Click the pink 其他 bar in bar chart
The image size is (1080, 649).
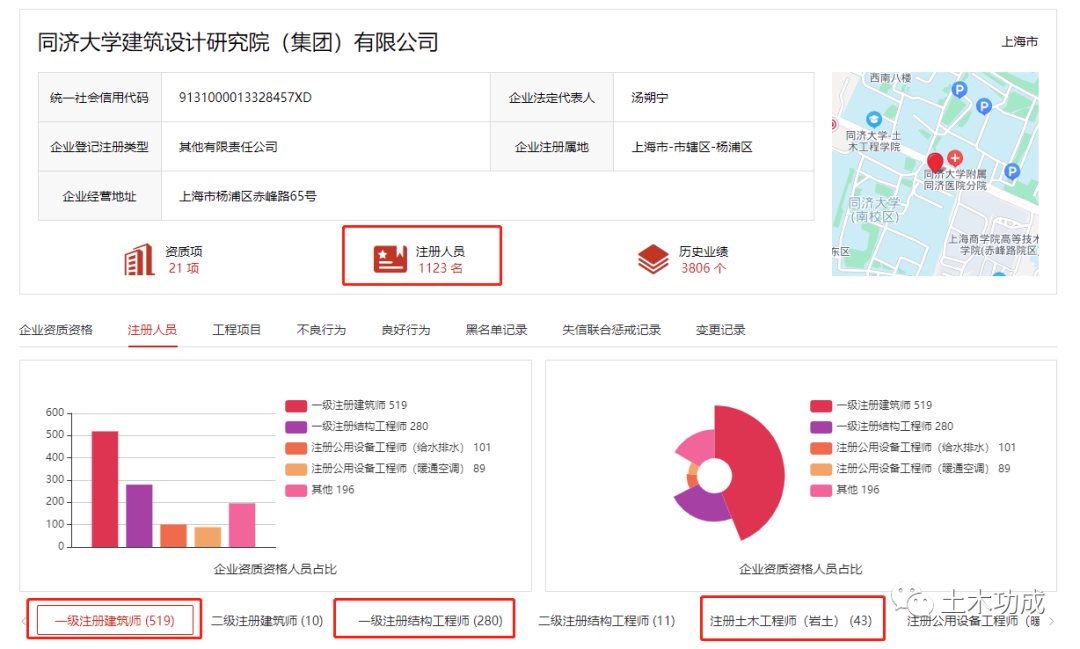(x=242, y=525)
